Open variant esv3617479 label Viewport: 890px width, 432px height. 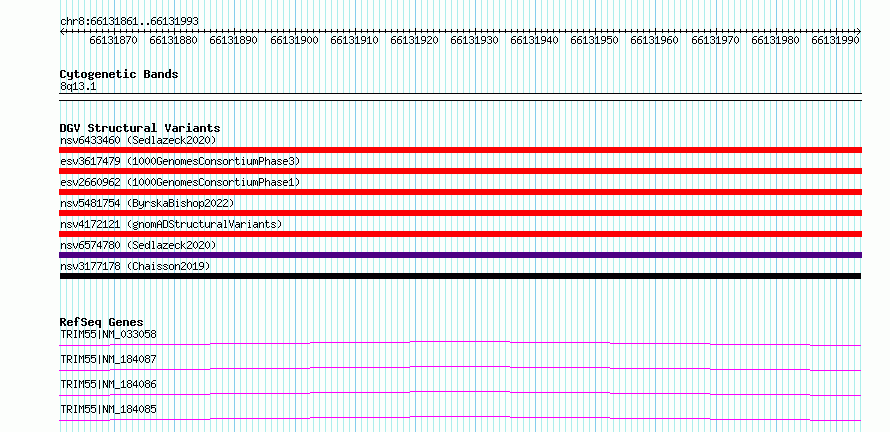pyautogui.click(x=180, y=161)
